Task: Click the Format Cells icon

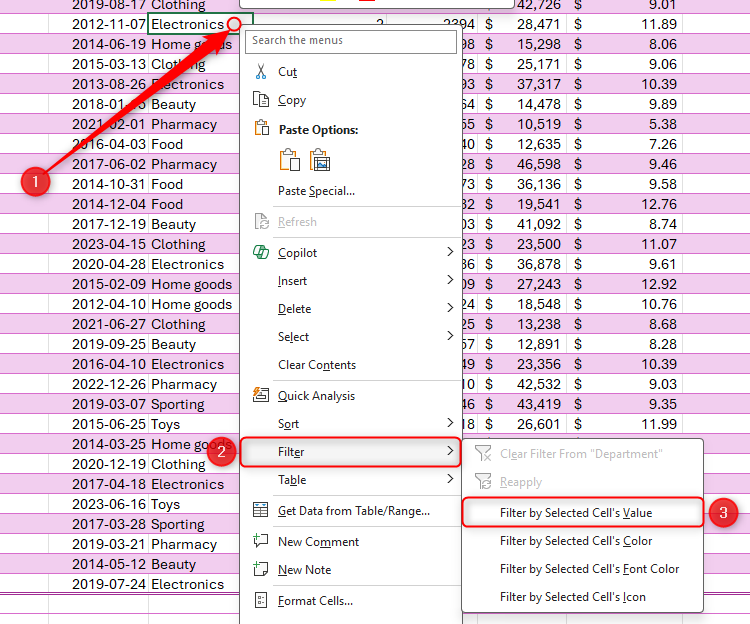Action: point(261,601)
